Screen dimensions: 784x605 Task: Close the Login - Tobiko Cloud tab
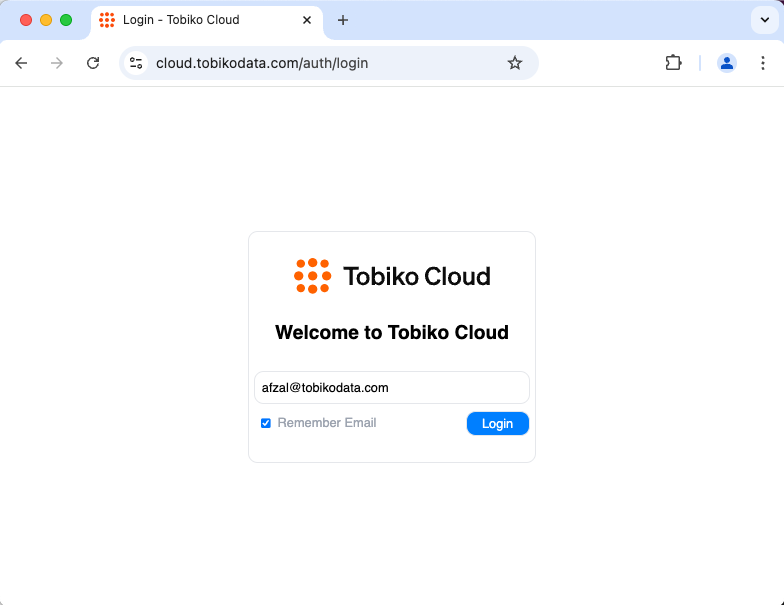pos(307,20)
